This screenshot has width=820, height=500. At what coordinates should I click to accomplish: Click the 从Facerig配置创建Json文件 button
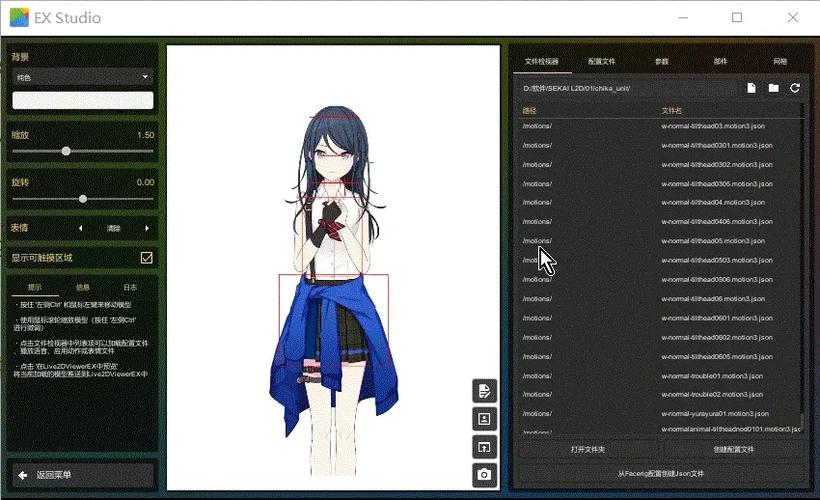pos(660,473)
